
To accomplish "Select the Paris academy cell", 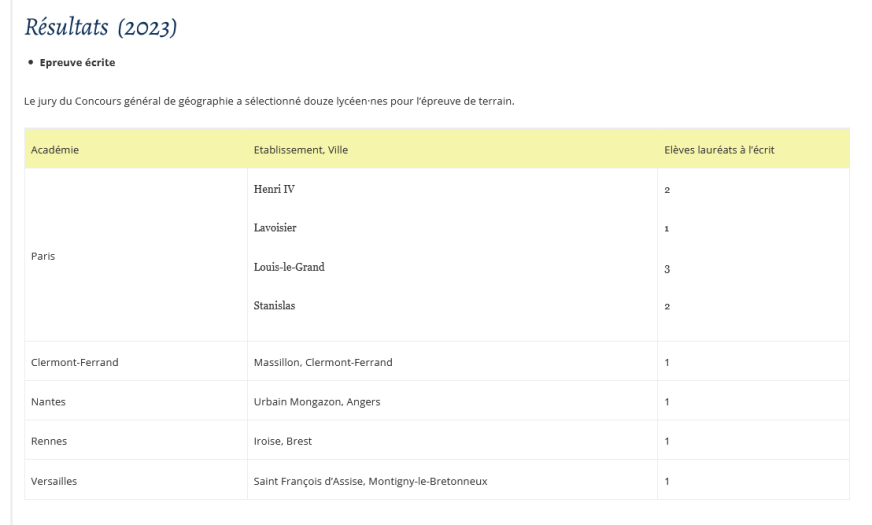I will tap(43, 256).
